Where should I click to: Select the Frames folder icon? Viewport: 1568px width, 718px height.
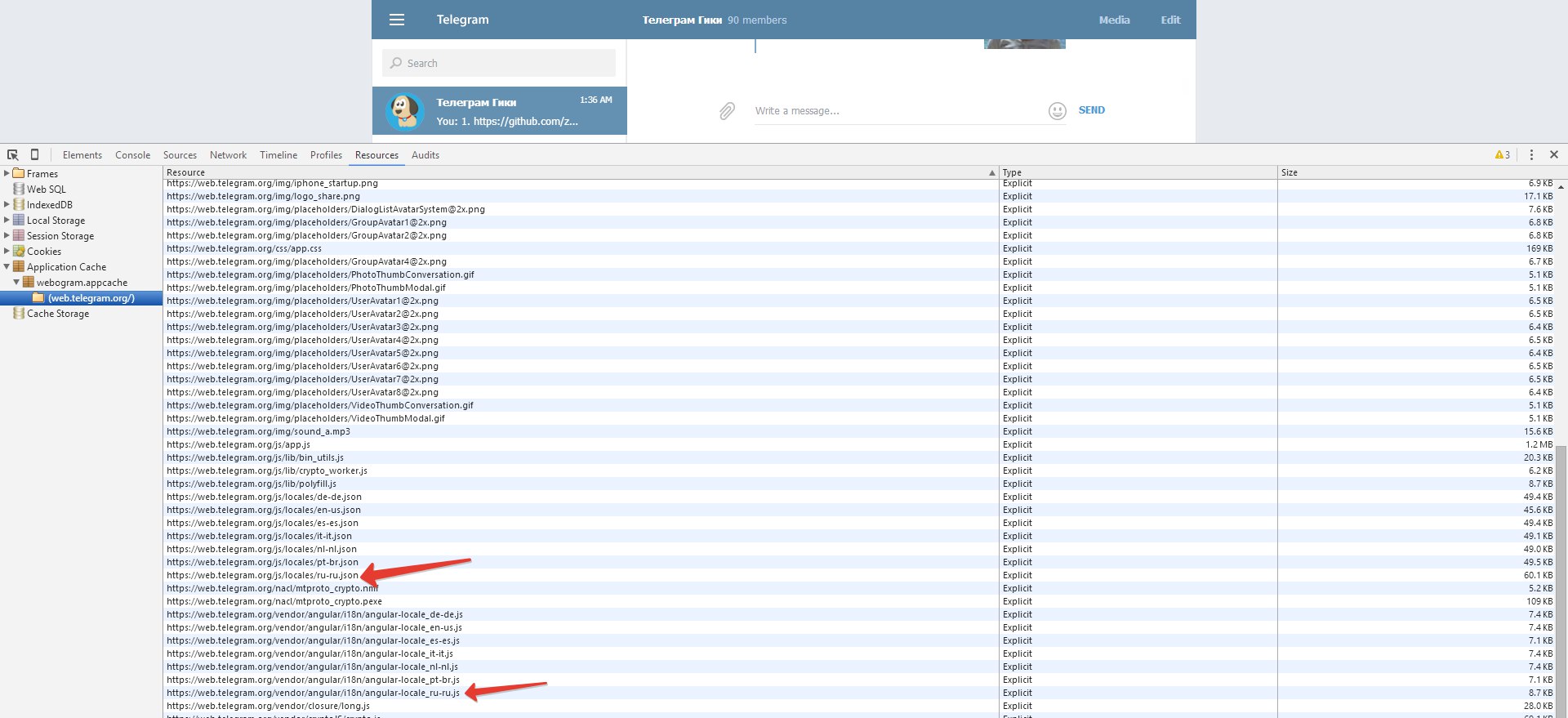pyautogui.click(x=19, y=173)
